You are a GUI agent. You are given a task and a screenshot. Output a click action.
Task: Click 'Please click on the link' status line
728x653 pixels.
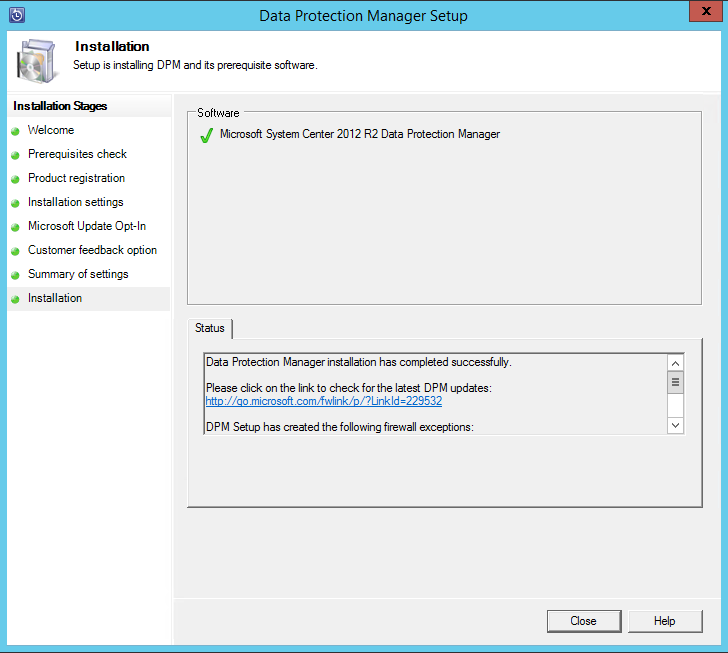(x=349, y=388)
